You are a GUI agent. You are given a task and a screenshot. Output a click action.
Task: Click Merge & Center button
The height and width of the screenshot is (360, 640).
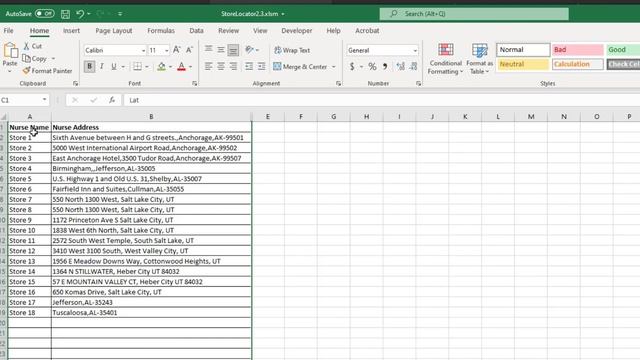pyautogui.click(x=300, y=67)
